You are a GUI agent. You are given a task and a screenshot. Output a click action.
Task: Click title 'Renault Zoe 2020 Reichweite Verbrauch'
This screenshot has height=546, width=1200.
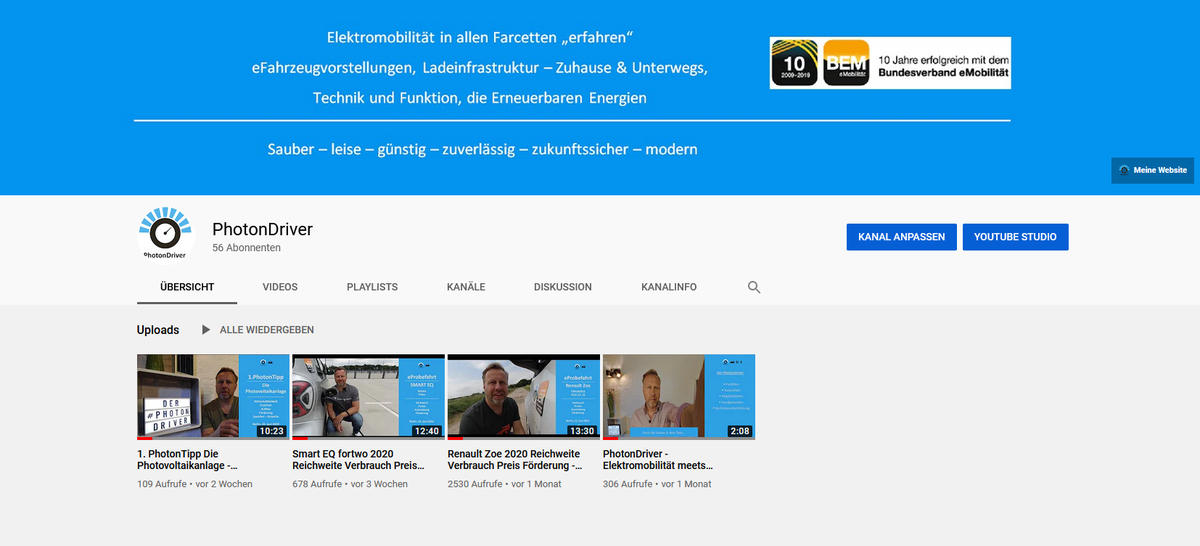click(x=515, y=460)
